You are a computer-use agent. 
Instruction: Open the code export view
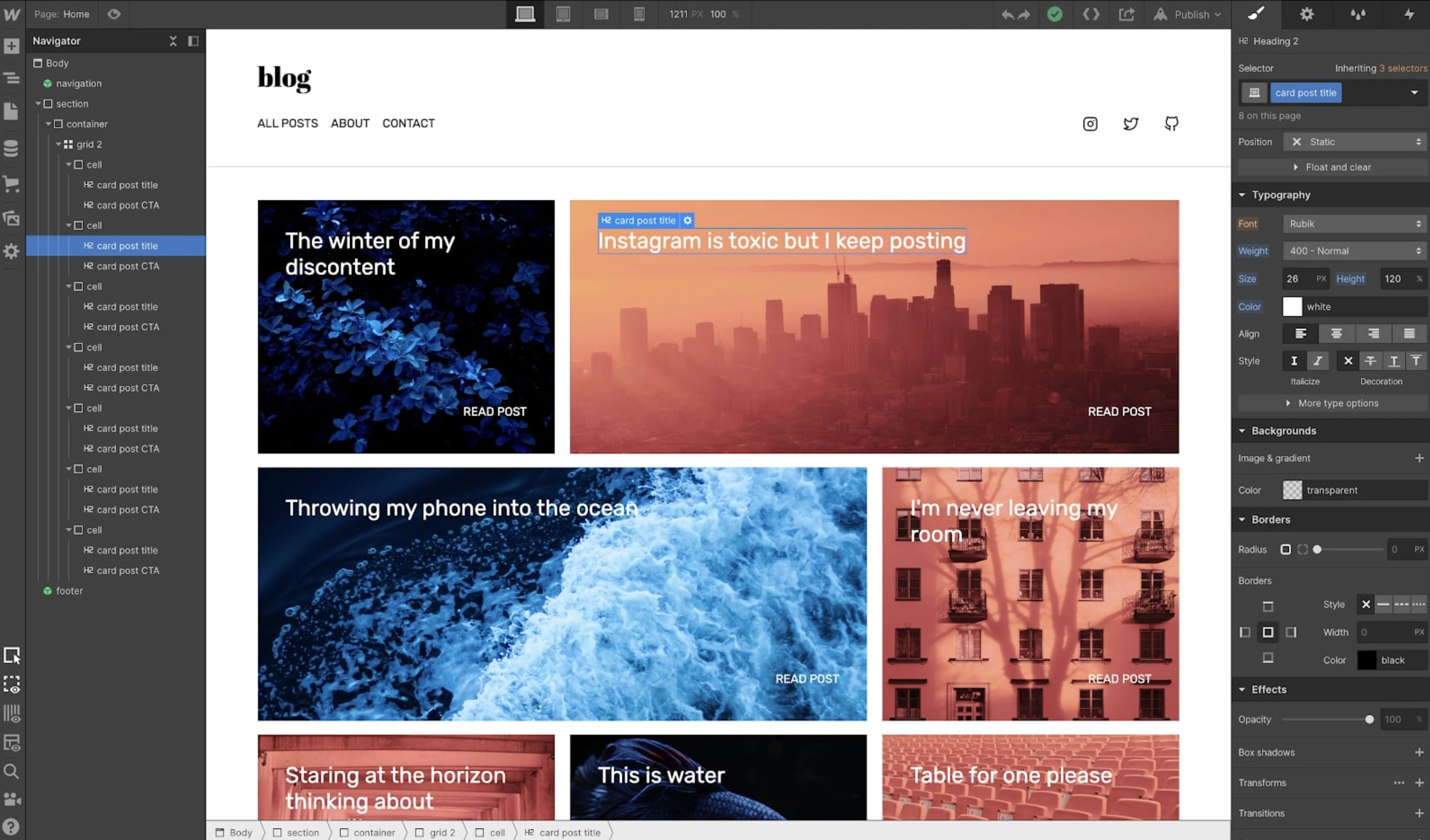(x=1091, y=14)
